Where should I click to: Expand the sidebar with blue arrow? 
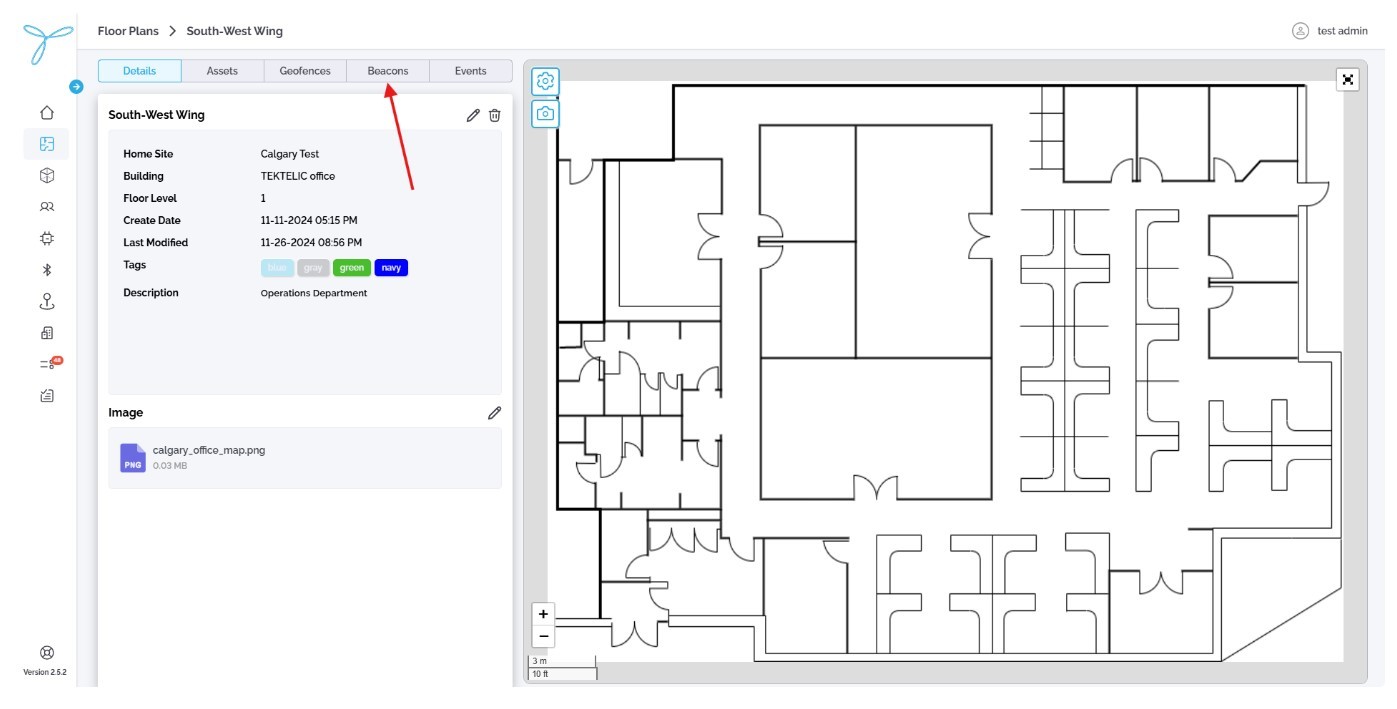click(x=76, y=87)
